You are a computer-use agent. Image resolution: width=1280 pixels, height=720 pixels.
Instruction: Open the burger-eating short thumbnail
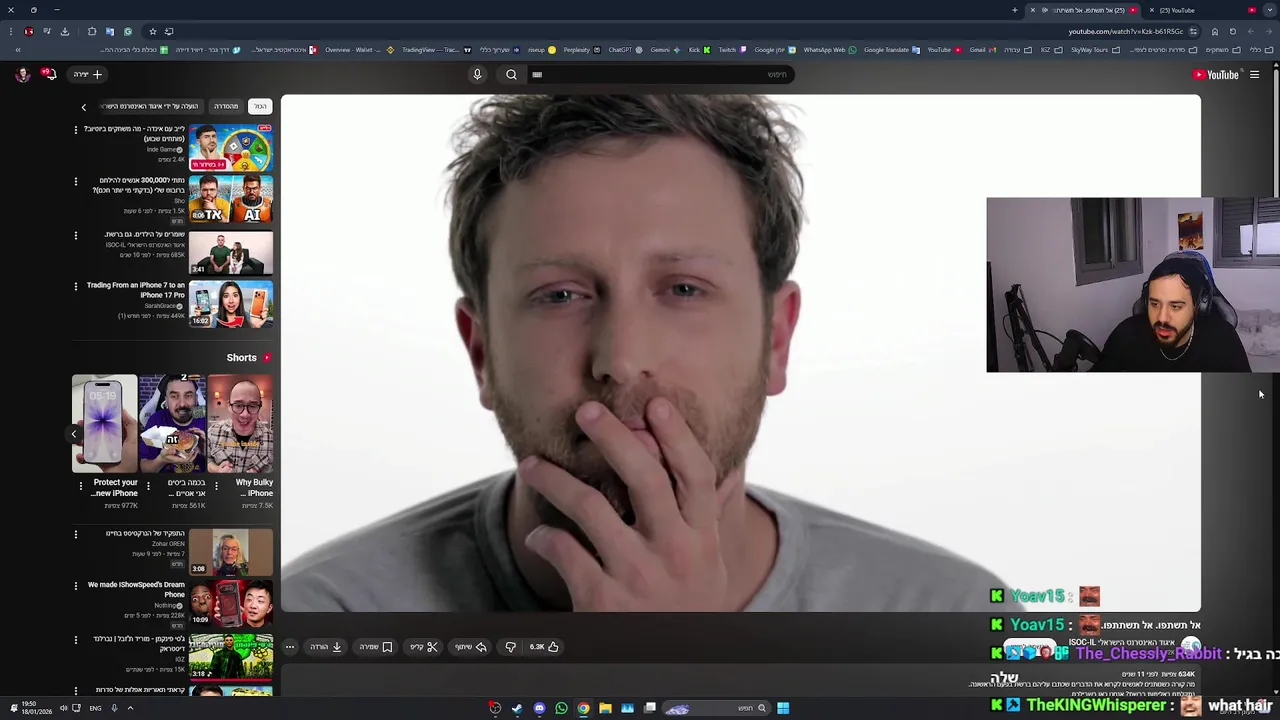coord(172,424)
